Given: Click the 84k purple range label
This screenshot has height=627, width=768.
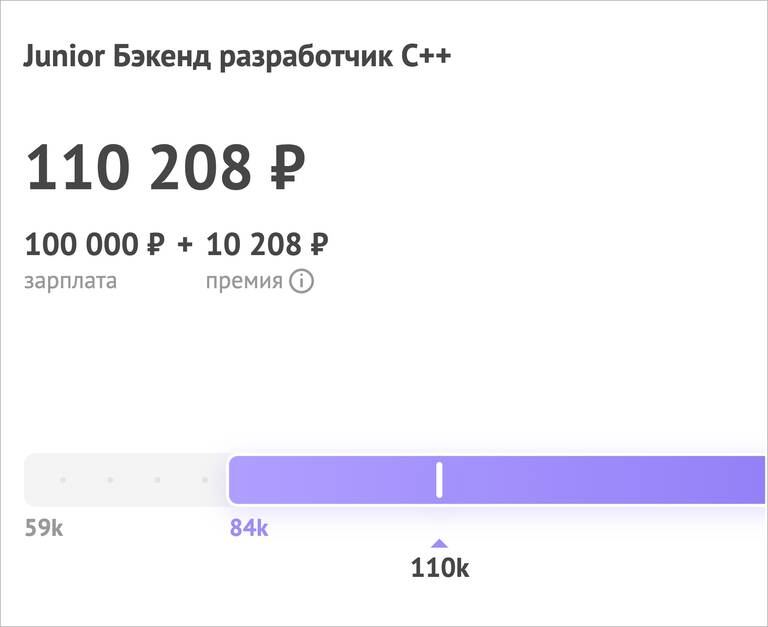Looking at the screenshot, I should pyautogui.click(x=249, y=528).
